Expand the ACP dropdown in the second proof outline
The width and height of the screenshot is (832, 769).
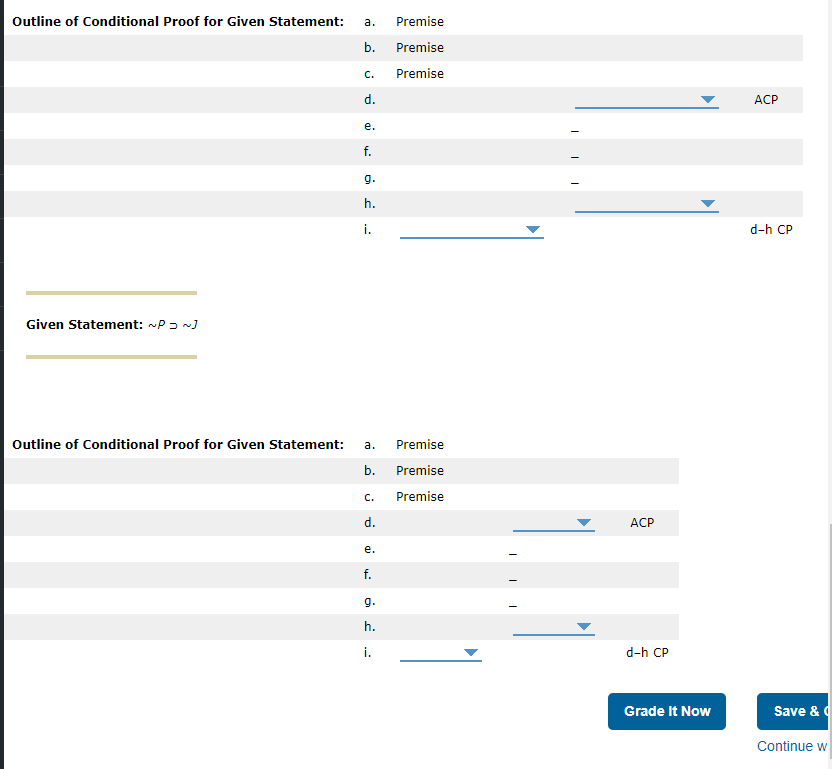(x=553, y=522)
